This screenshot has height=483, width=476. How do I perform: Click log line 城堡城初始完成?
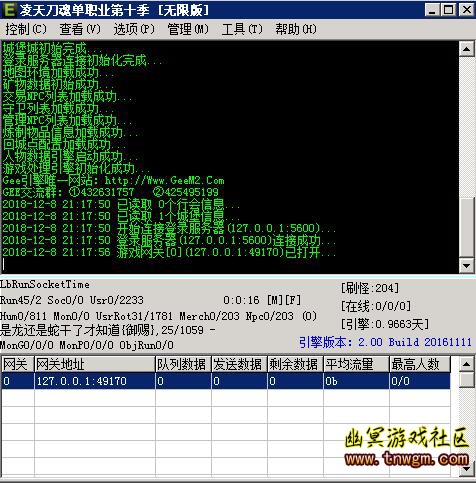click(52, 49)
